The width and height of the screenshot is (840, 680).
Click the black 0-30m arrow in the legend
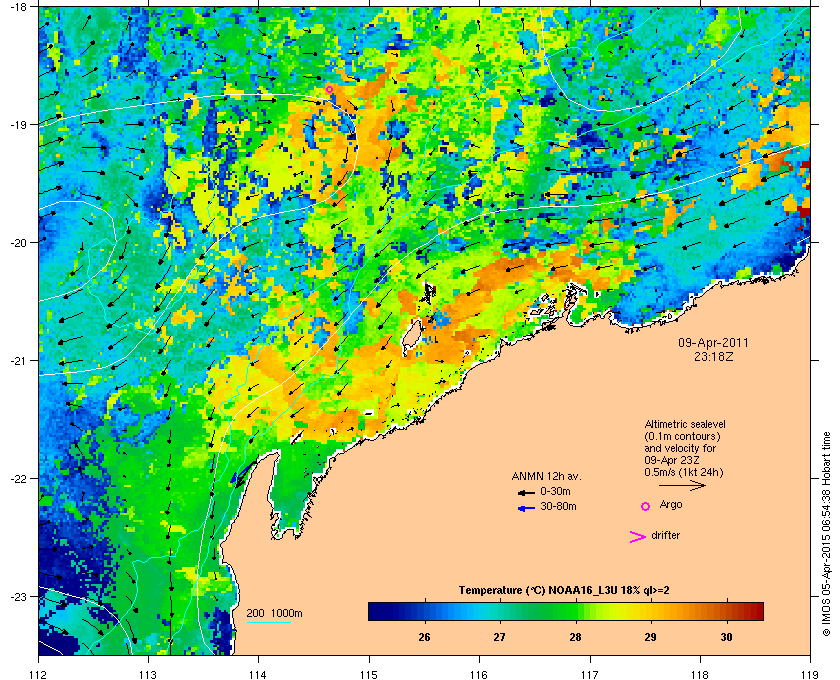click(526, 492)
